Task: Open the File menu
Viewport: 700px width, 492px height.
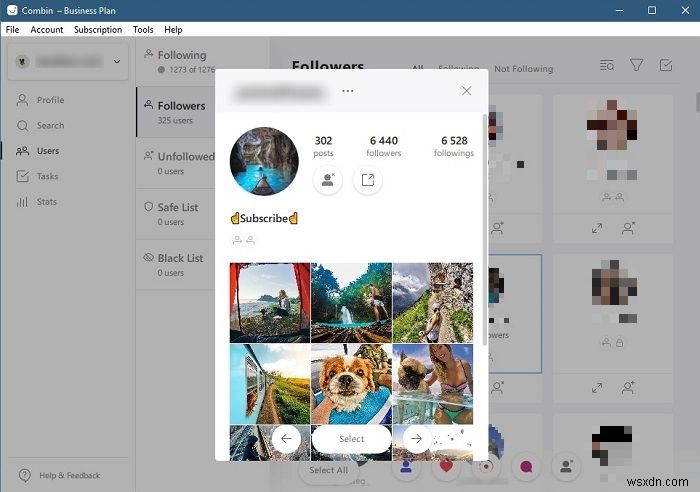Action: [x=12, y=29]
